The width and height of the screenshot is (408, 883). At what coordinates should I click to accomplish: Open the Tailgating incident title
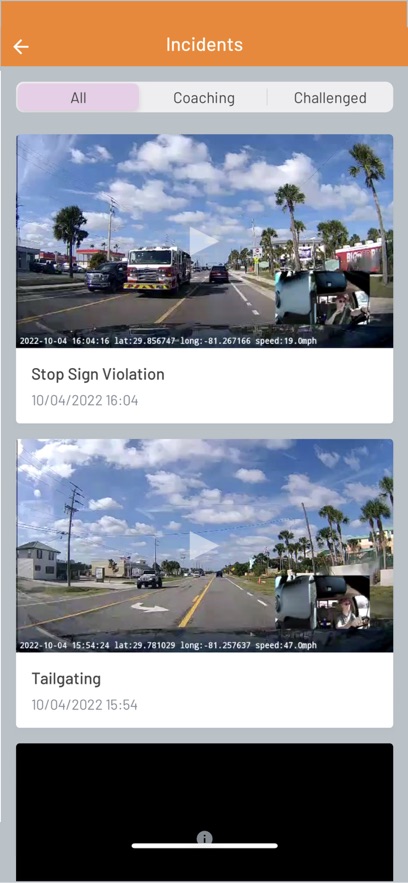[66, 679]
